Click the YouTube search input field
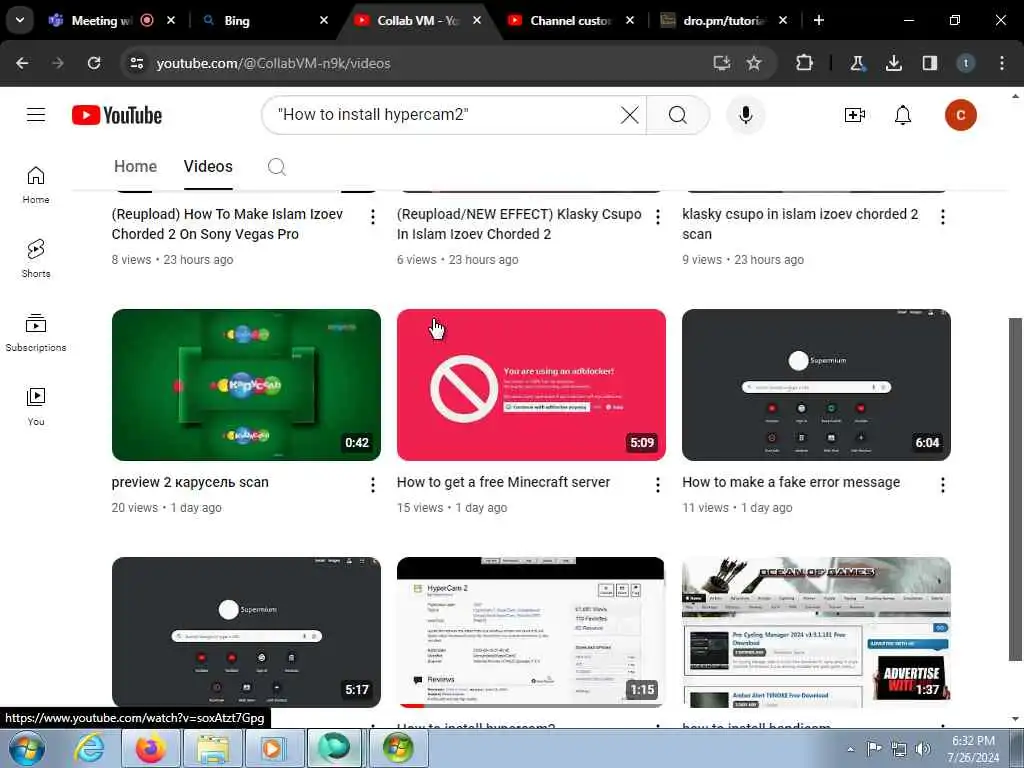1024x768 pixels. (x=444, y=115)
